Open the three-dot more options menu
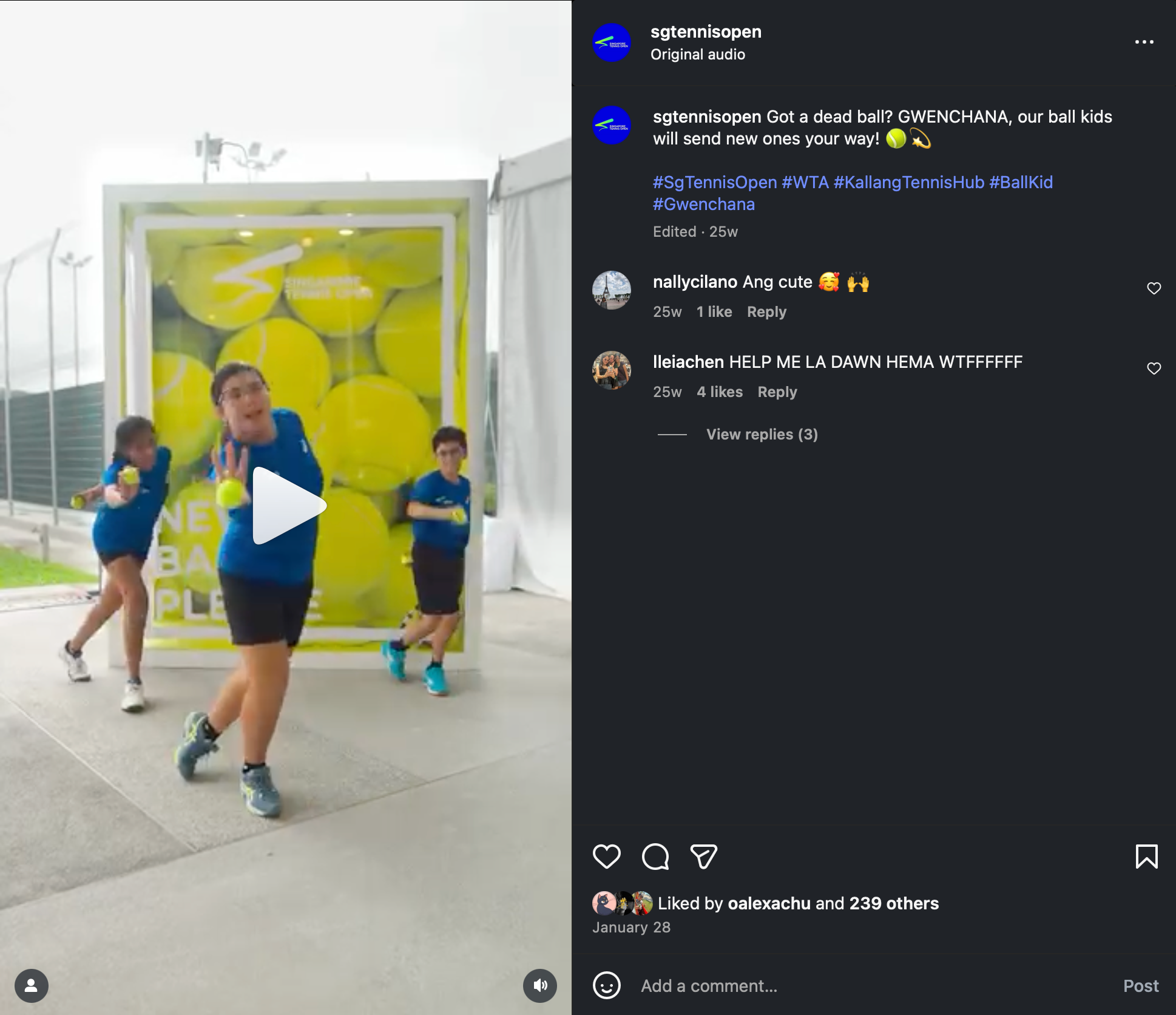 coord(1144,42)
